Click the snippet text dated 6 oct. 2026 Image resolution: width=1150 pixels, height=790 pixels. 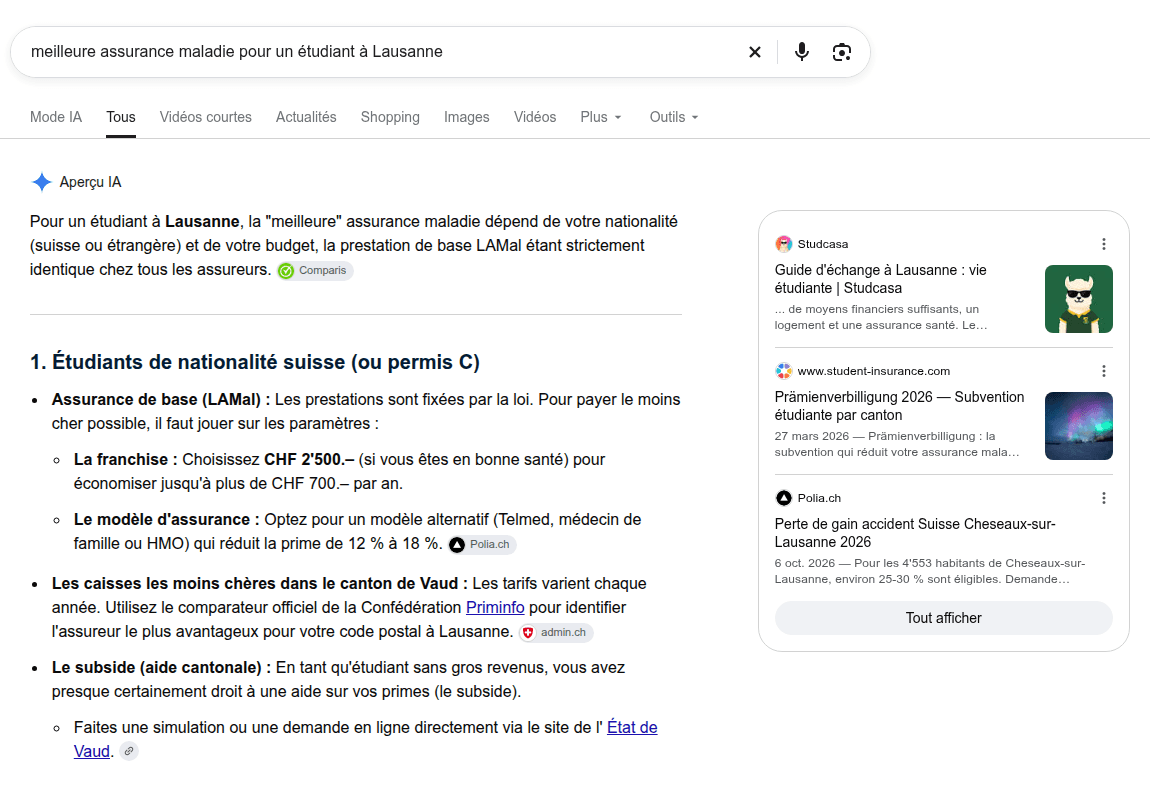tap(930, 571)
